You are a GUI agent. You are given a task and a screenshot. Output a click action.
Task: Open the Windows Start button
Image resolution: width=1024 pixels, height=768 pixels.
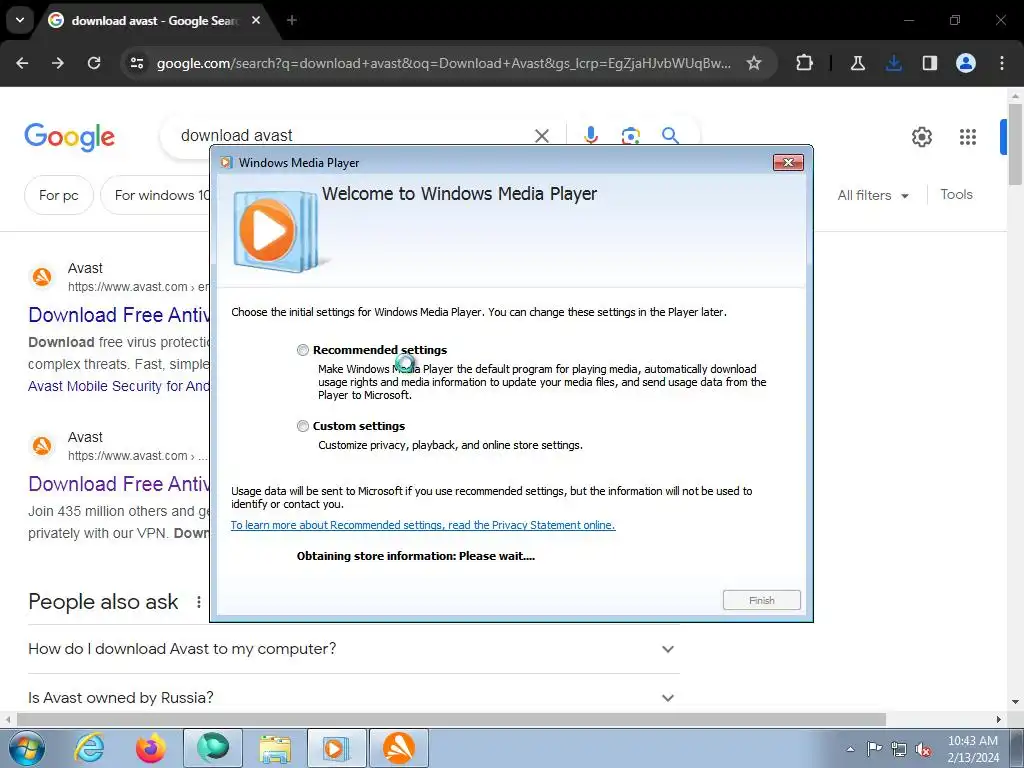pyautogui.click(x=27, y=748)
